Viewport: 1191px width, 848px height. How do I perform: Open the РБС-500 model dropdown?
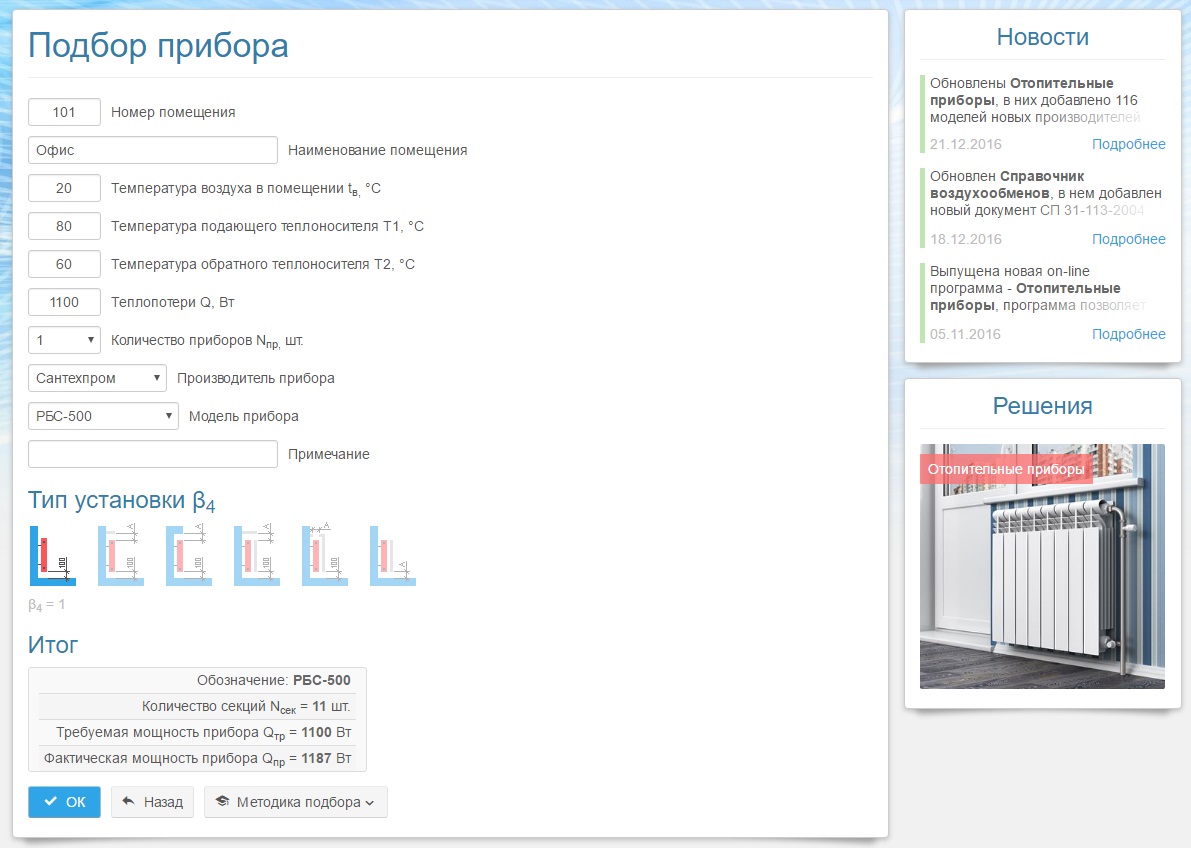(103, 416)
